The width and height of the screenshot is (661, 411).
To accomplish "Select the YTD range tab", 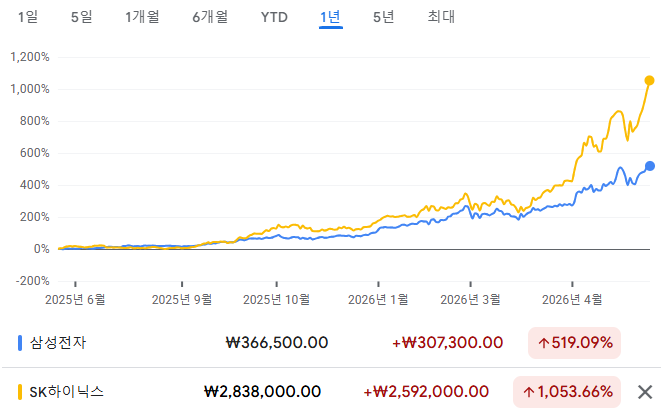I will 274,17.
